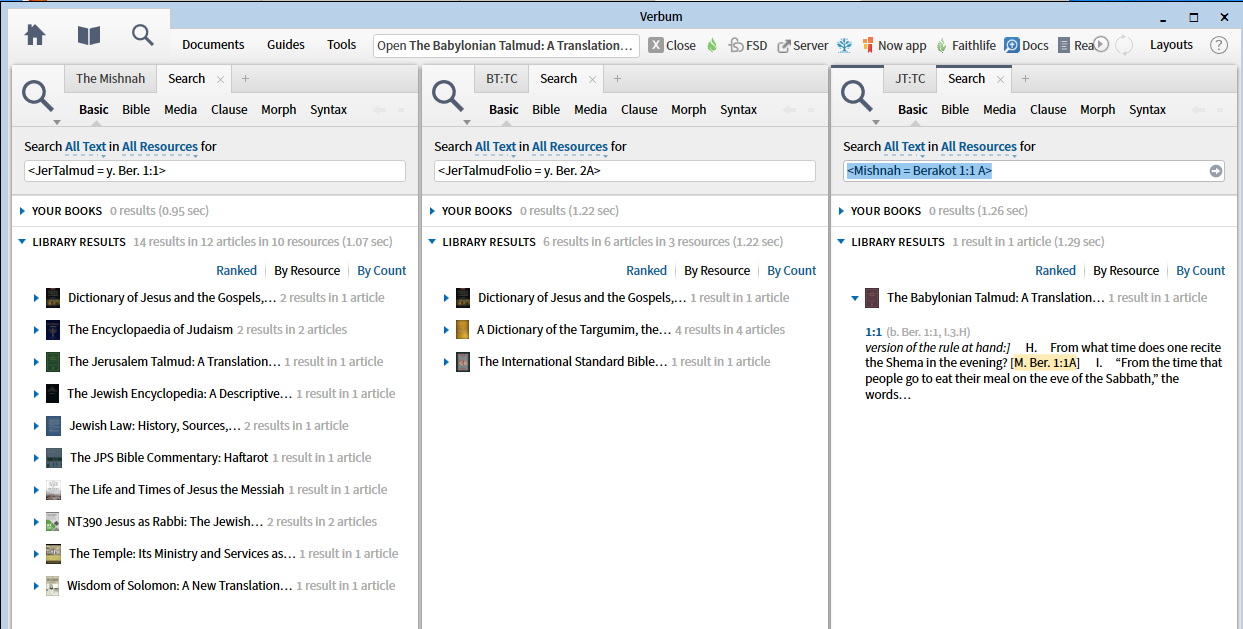Open All Resources dropdown in middle panel

click(570, 147)
